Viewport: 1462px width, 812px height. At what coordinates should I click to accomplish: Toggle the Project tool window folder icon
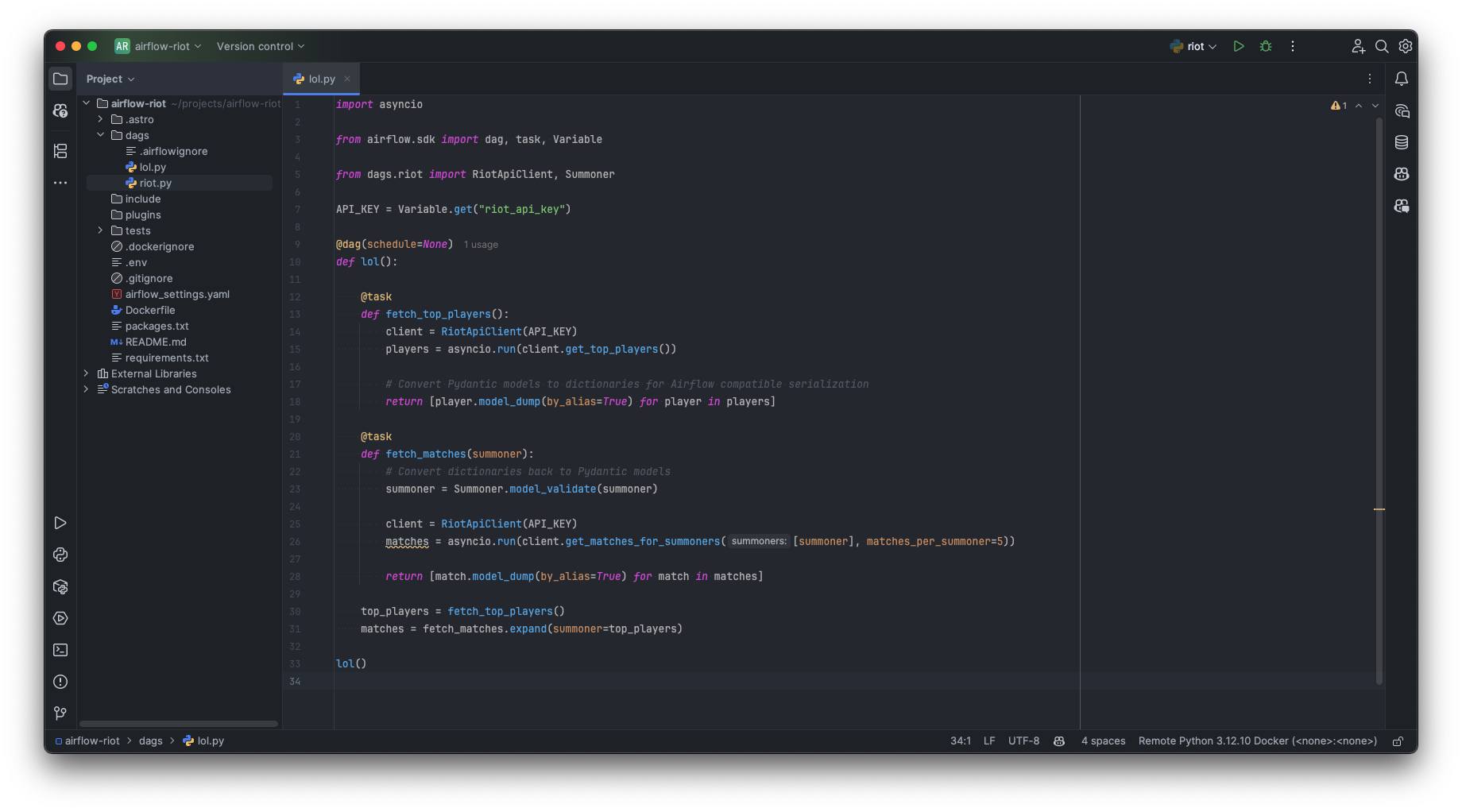pos(60,79)
